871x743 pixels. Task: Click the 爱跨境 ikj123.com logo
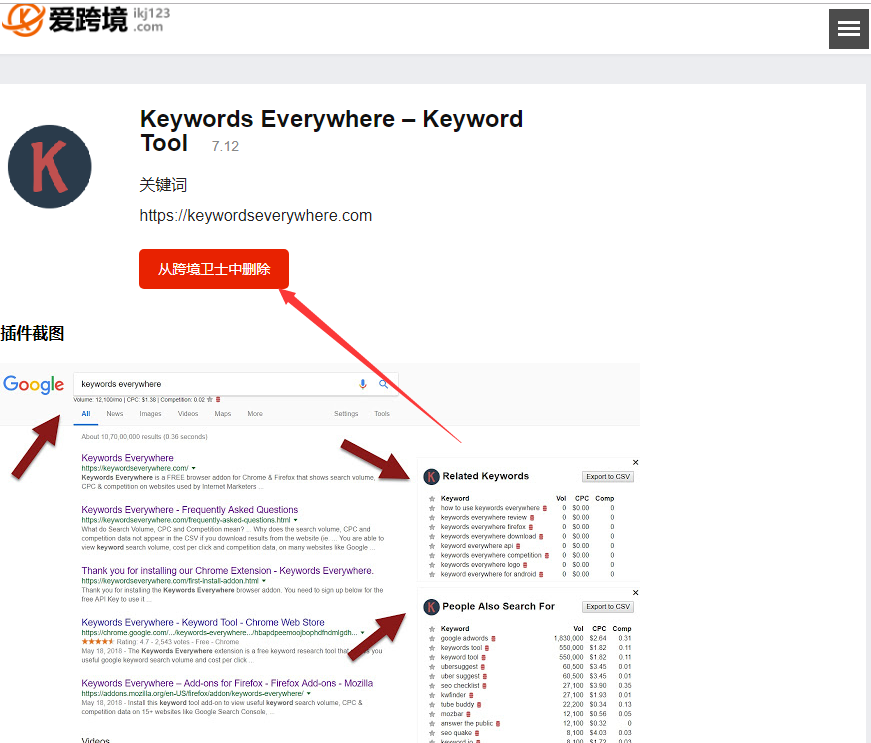click(86, 19)
